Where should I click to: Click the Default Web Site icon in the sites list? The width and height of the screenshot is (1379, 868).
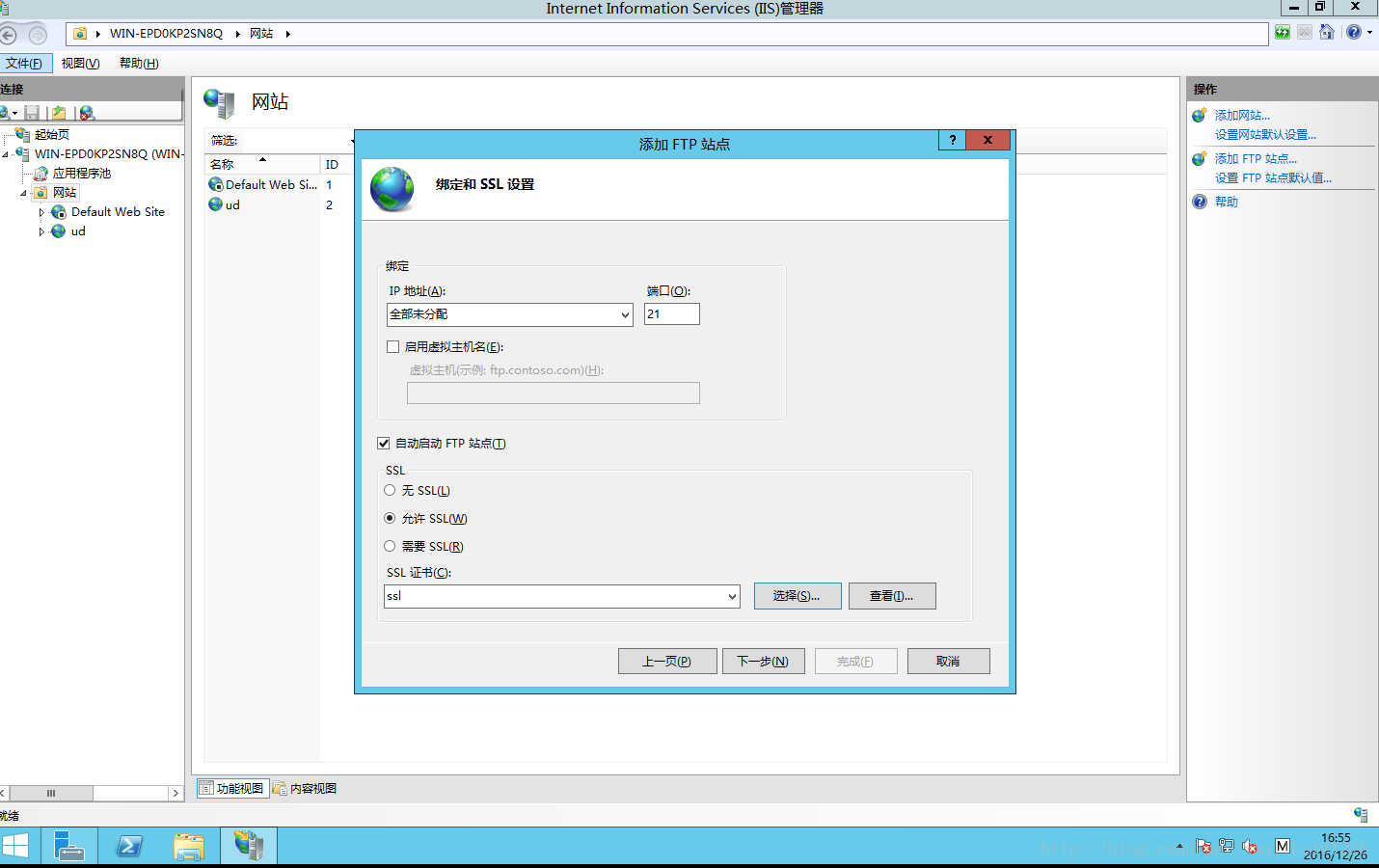[216, 184]
